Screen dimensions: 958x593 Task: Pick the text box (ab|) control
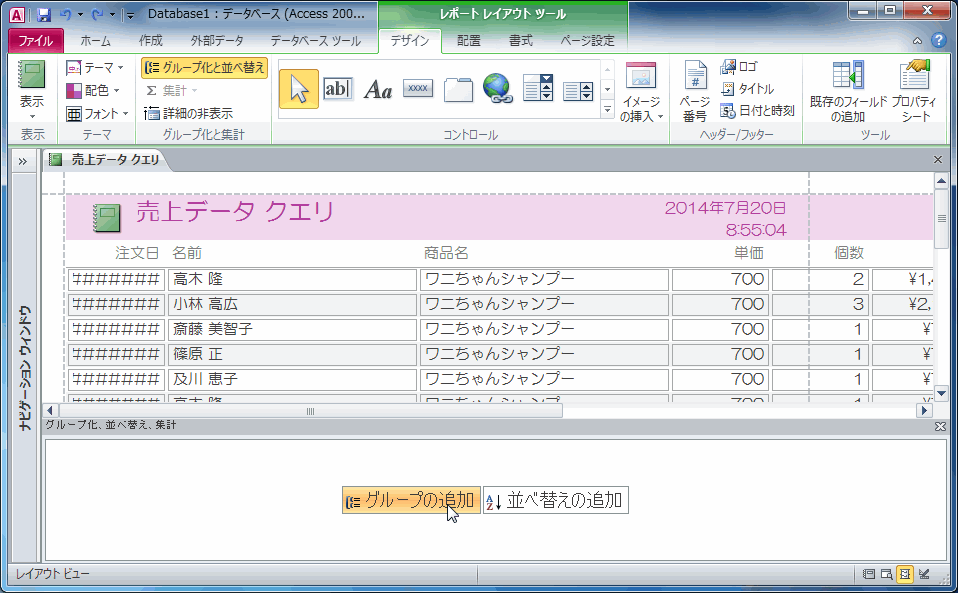338,89
